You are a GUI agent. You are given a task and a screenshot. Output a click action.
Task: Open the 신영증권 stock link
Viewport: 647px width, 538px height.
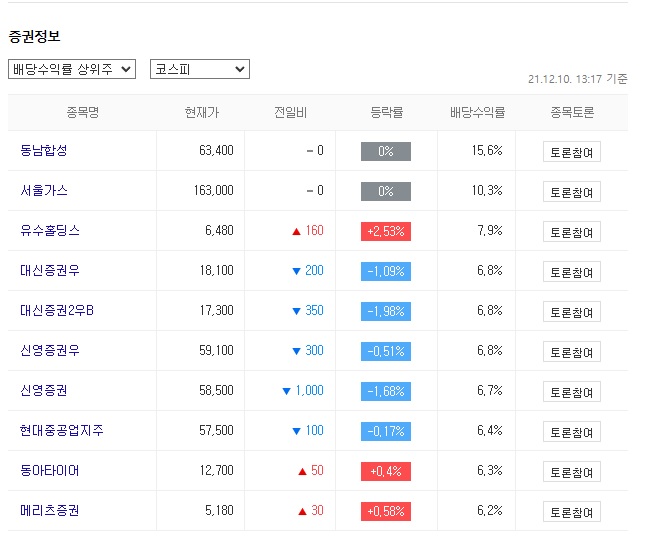[x=44, y=391]
